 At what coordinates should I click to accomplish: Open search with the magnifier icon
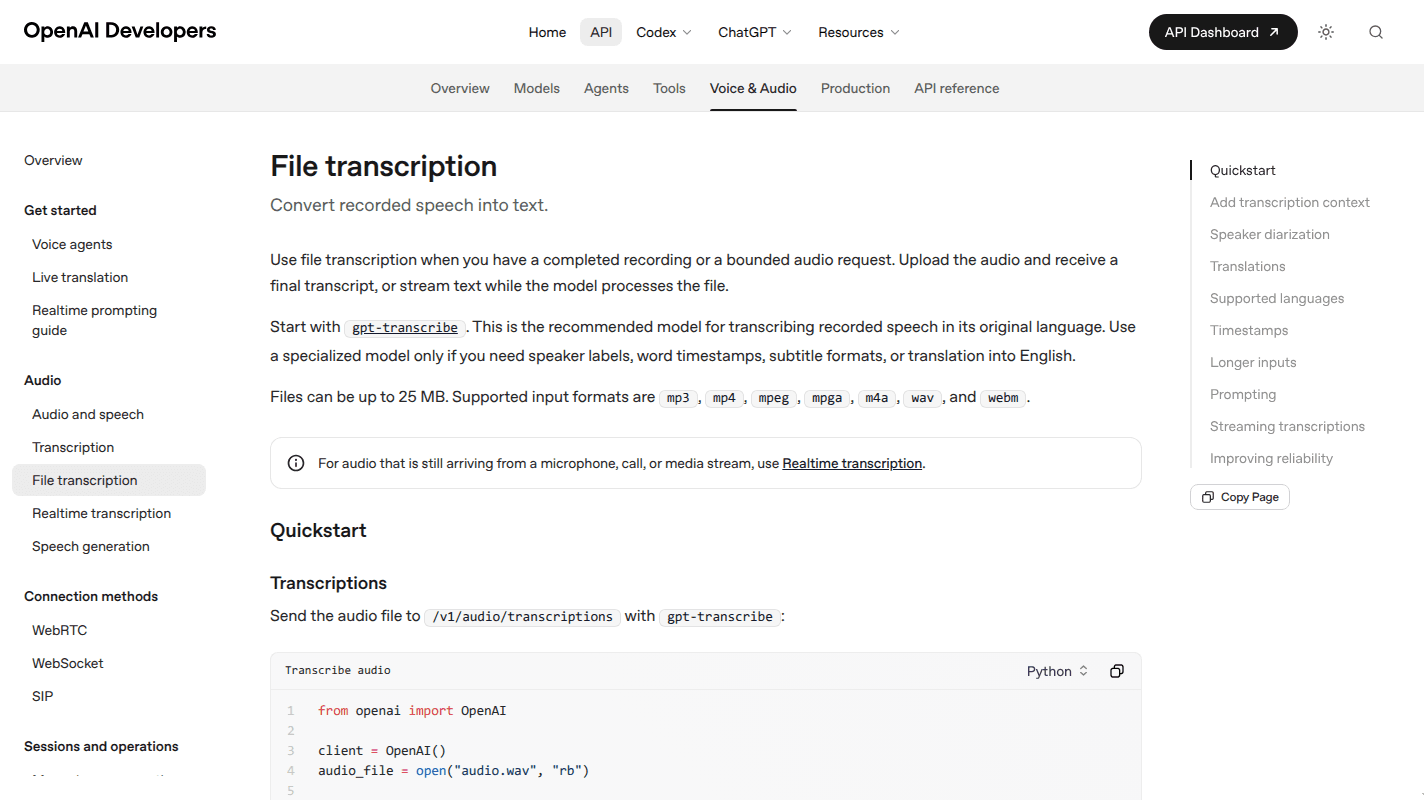[1376, 32]
